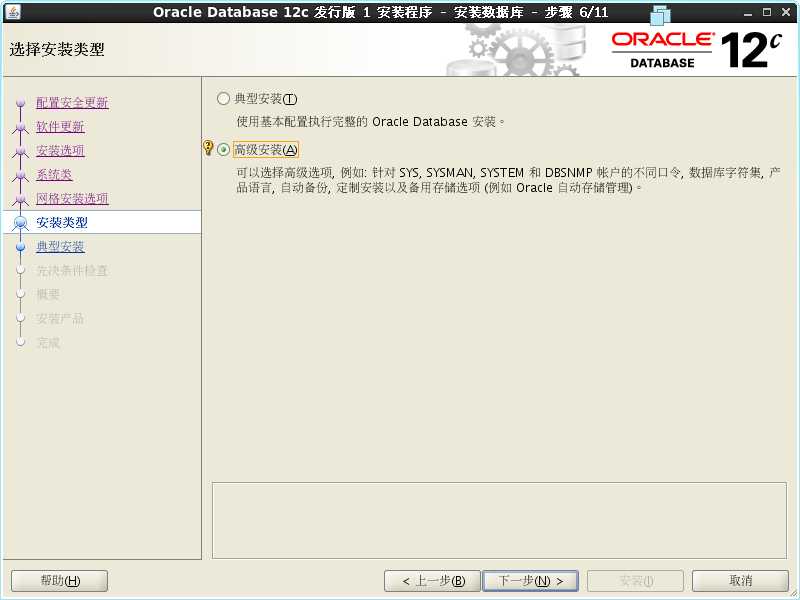Open the 网格安装选项 step link

click(x=72, y=198)
